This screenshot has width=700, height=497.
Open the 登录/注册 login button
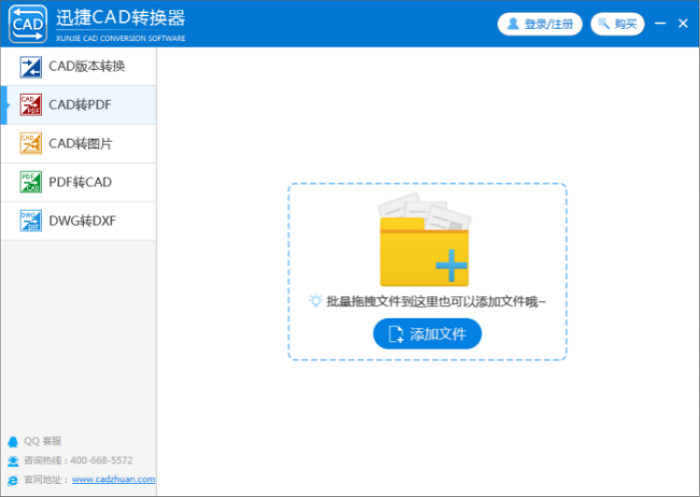point(540,24)
